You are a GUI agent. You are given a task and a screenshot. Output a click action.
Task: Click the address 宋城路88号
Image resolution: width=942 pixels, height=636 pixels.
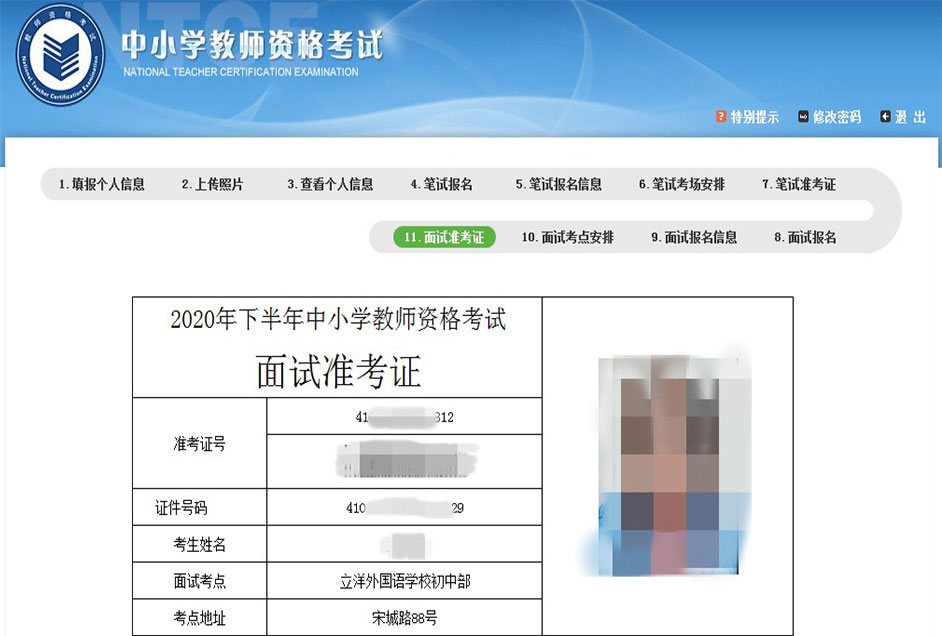(404, 617)
